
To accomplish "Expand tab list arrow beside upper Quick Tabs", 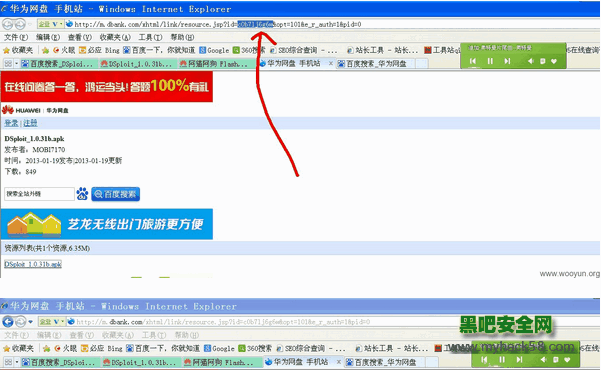I will [x=16, y=64].
